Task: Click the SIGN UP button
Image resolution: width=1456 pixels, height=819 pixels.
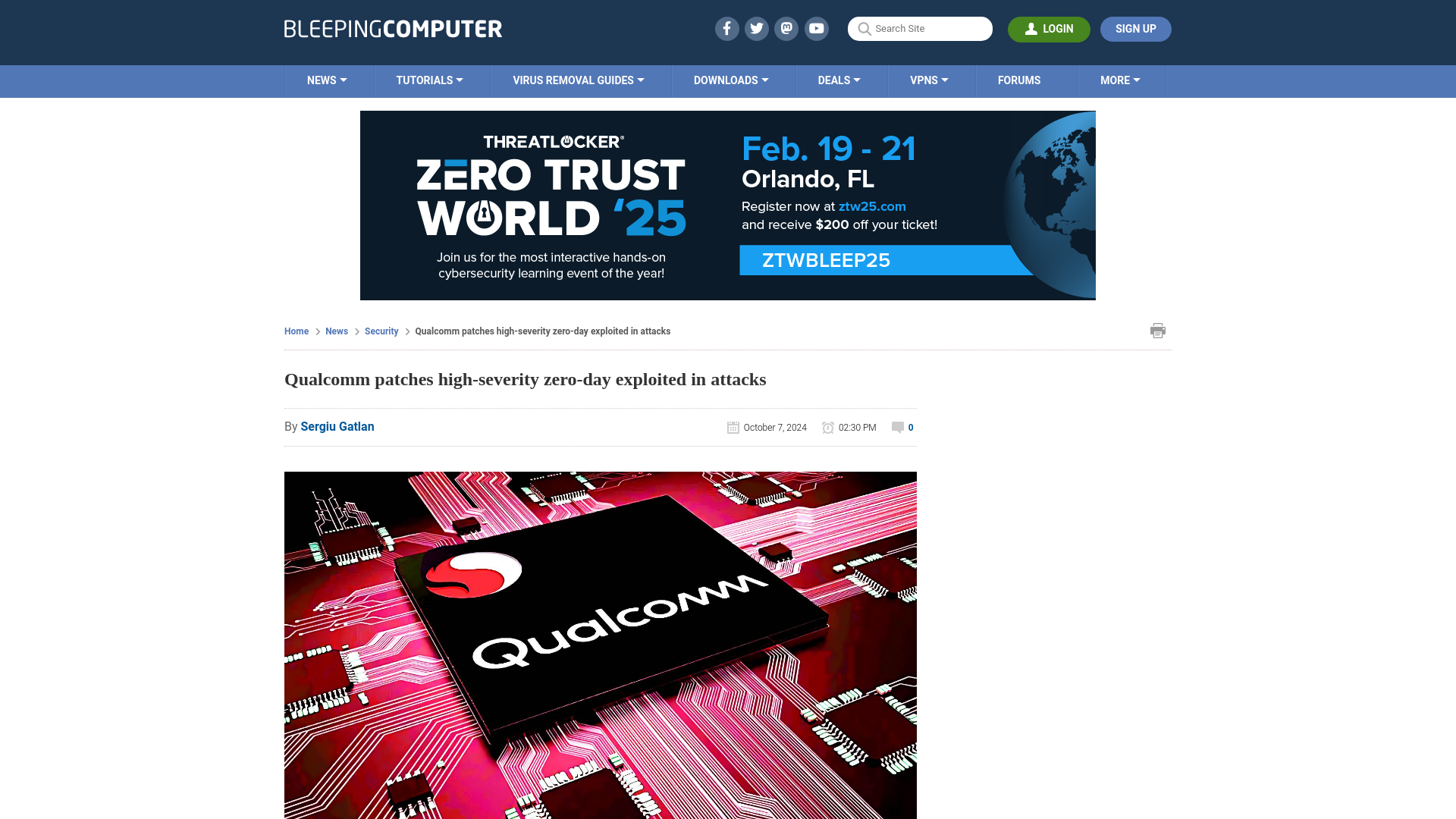Action: [x=1135, y=28]
